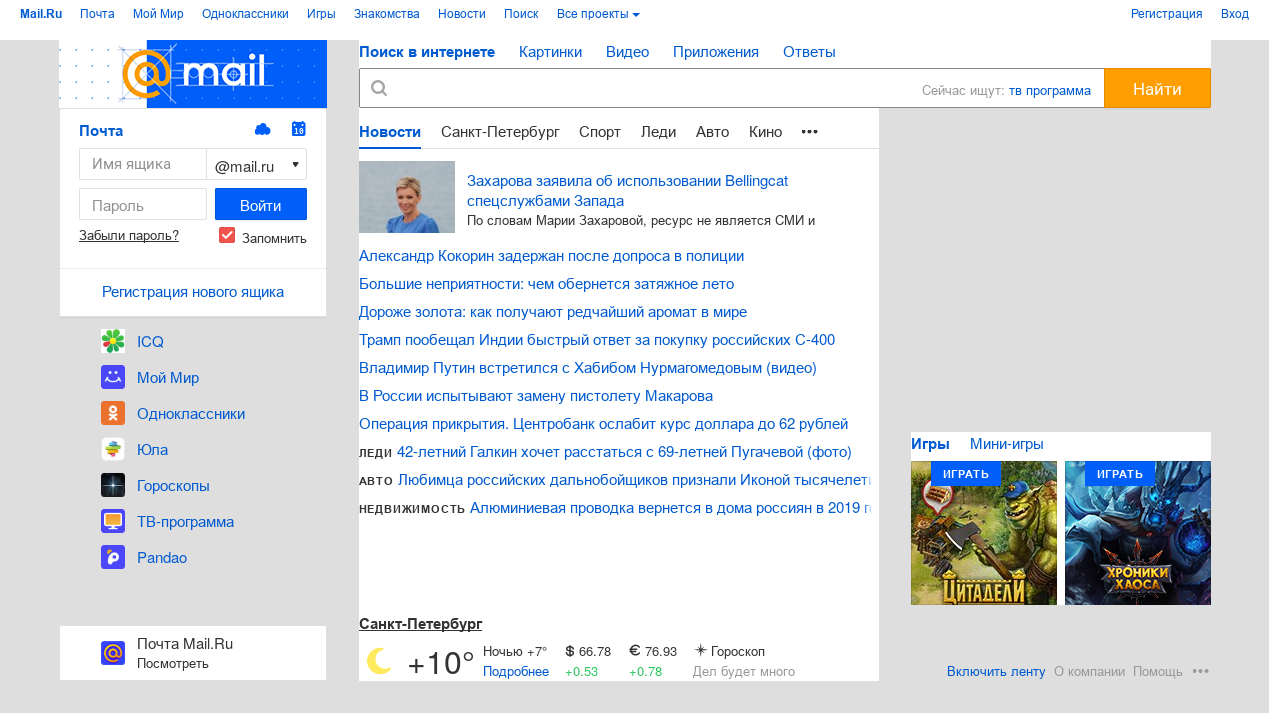
Task: Click the euro currency sign
Action: coord(635,651)
